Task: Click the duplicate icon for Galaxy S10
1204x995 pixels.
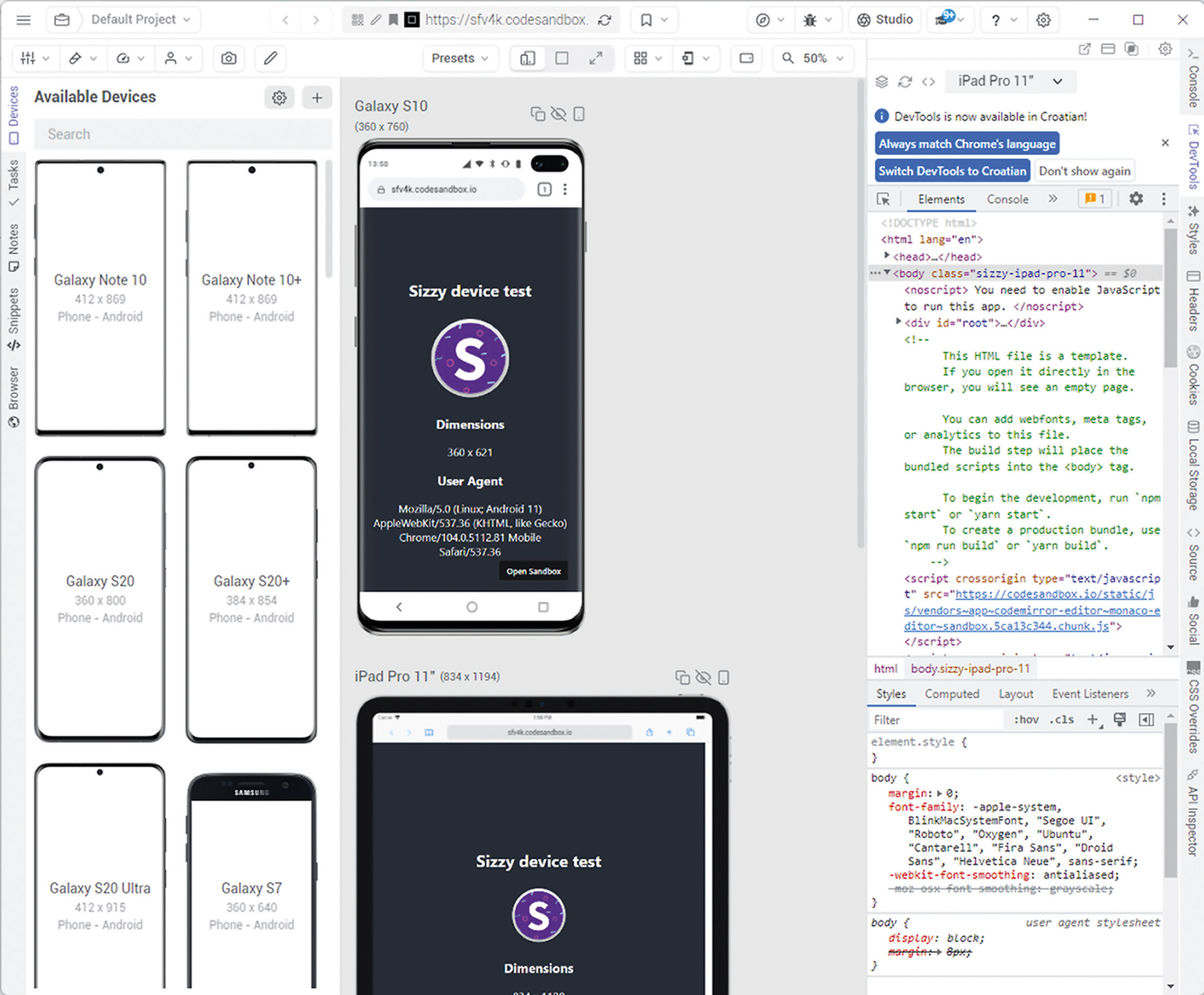Action: (537, 114)
